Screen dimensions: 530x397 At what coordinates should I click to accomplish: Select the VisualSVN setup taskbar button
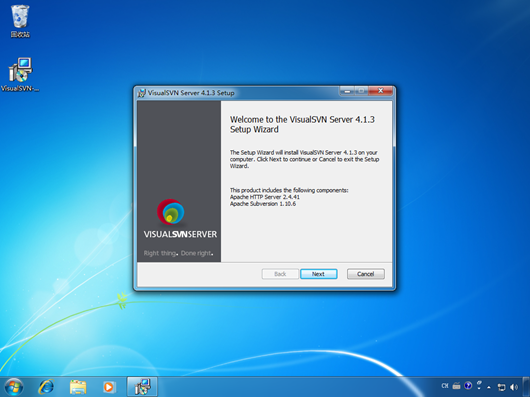coord(142,387)
